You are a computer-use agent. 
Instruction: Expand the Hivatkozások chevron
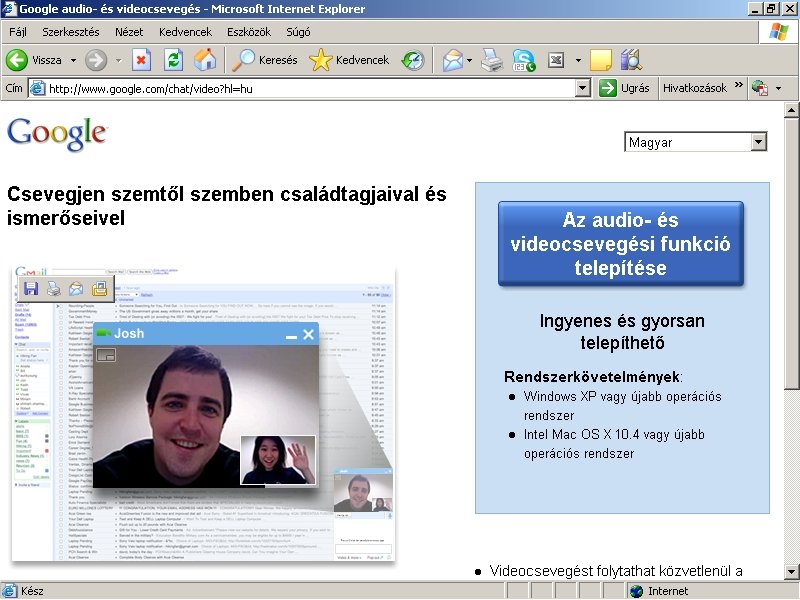point(738,85)
